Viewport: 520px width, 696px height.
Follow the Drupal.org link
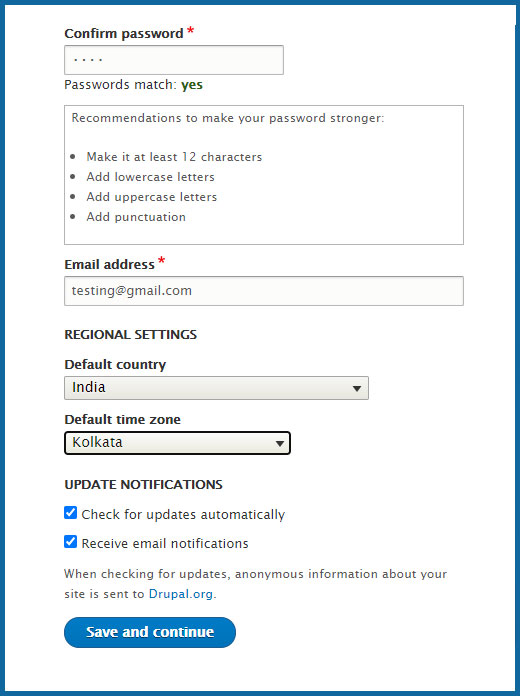tap(181, 594)
